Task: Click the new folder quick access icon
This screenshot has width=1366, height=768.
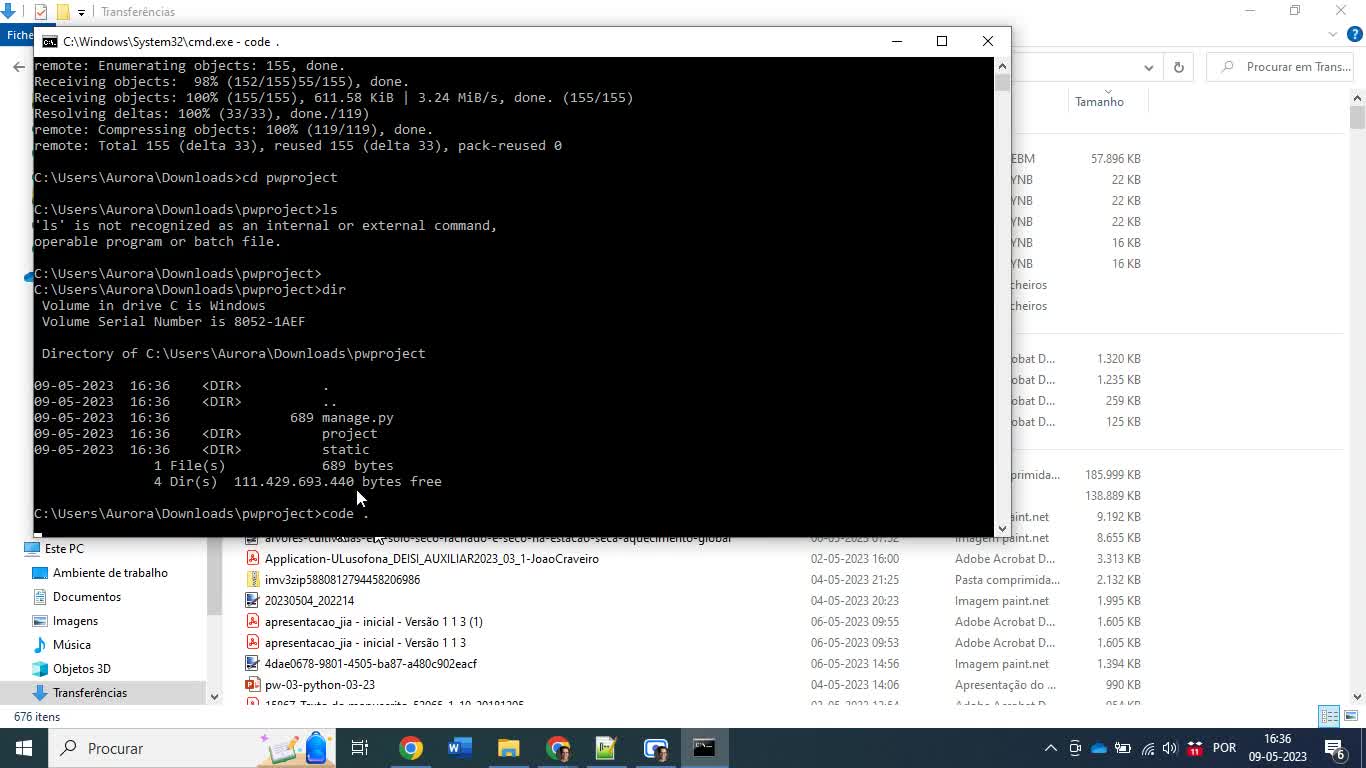Action: (x=62, y=12)
